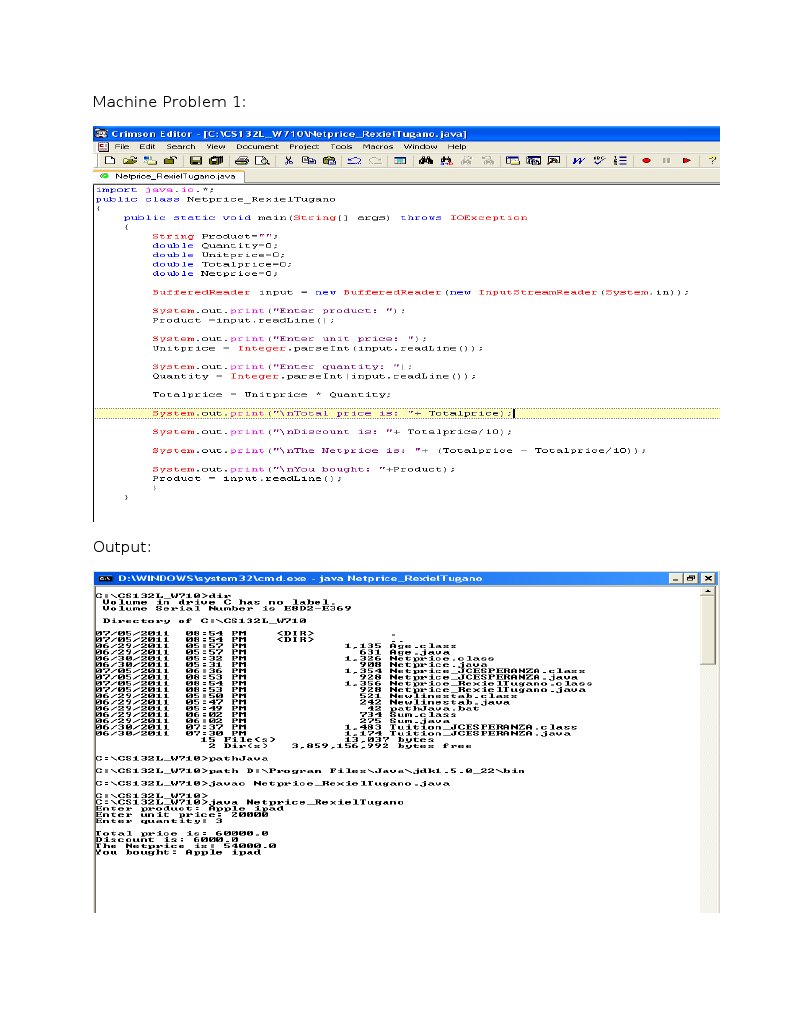Open the Tools menu
The height and width of the screenshot is (1023, 791).
click(x=341, y=147)
